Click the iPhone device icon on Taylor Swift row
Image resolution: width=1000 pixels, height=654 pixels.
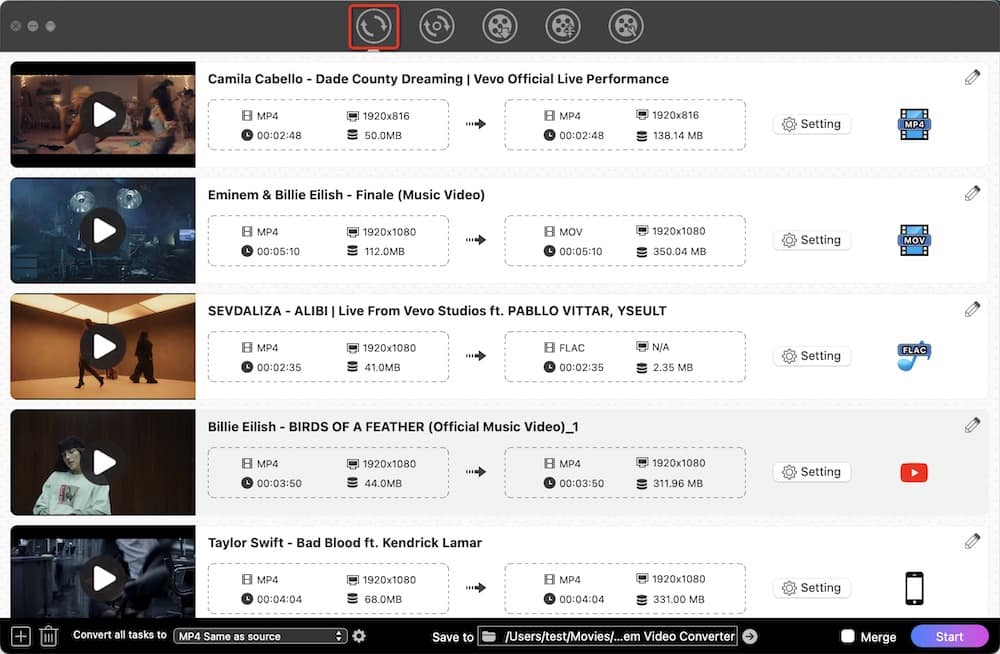(913, 588)
